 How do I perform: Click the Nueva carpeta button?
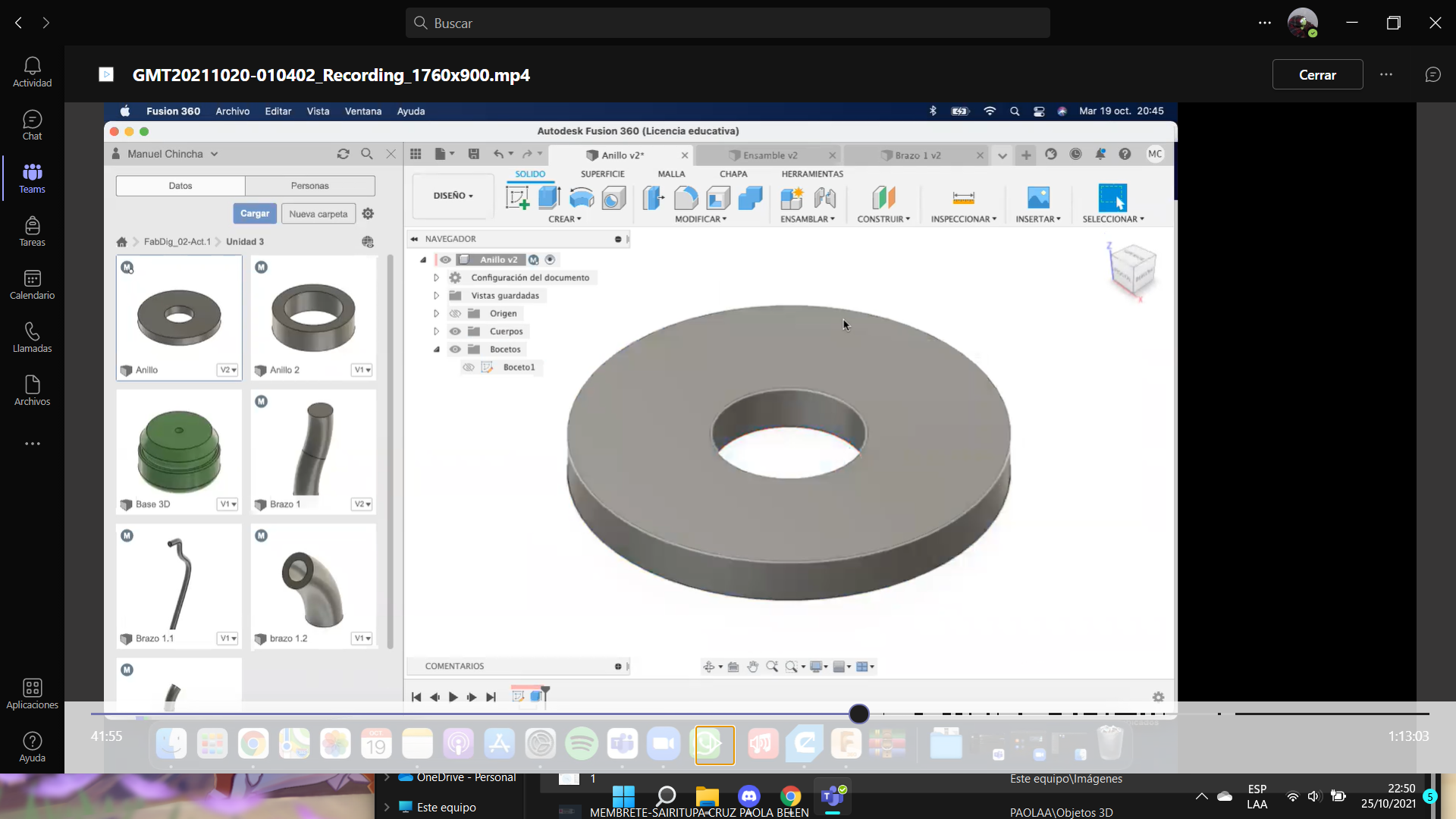(318, 214)
